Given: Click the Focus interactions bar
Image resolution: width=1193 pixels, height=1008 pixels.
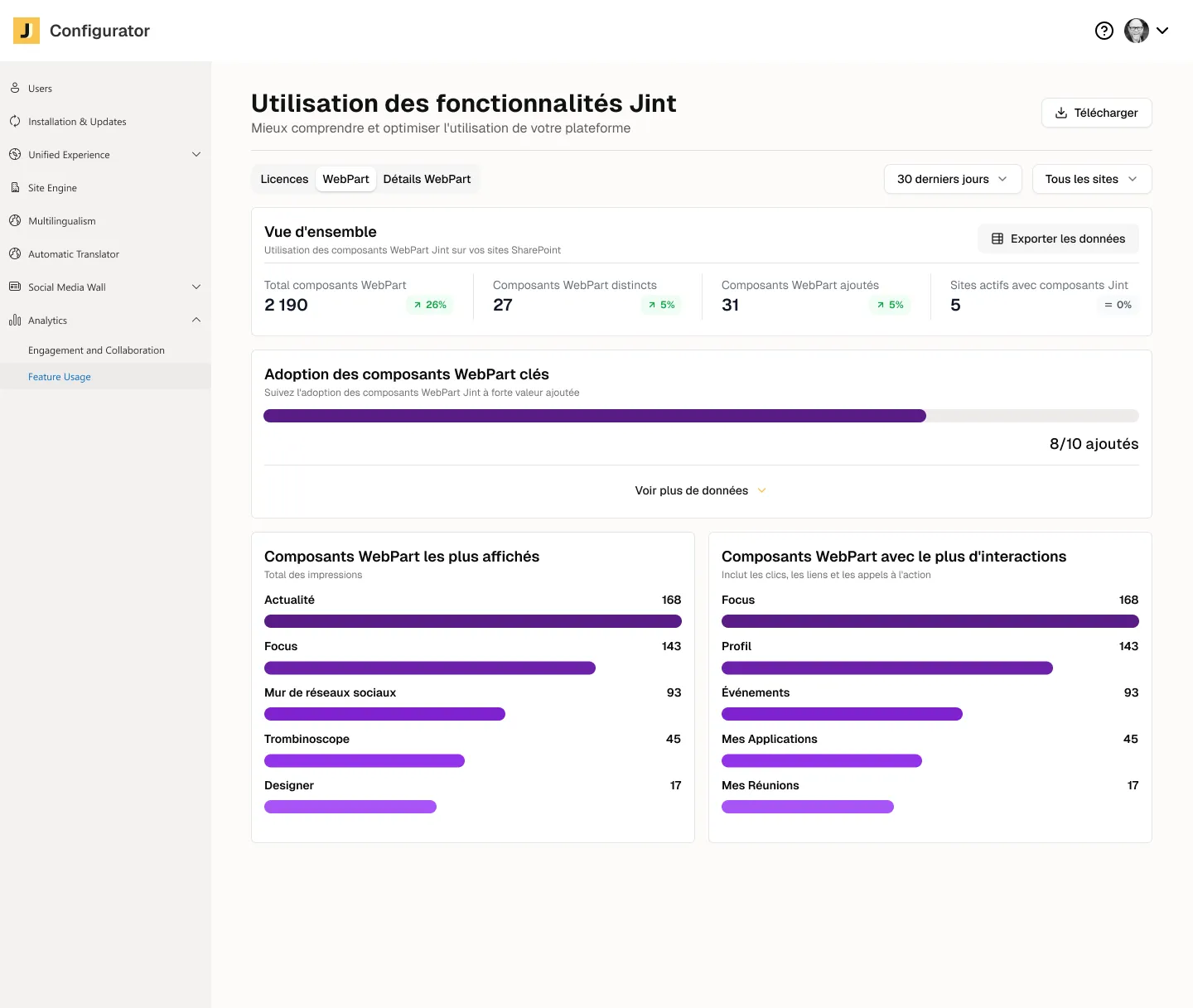Looking at the screenshot, I should 930,621.
